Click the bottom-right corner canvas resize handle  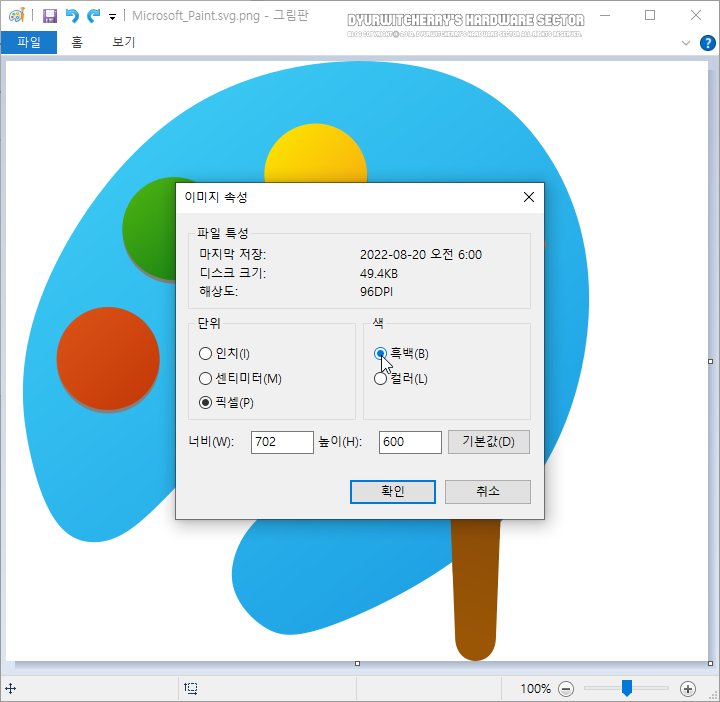(x=710, y=663)
